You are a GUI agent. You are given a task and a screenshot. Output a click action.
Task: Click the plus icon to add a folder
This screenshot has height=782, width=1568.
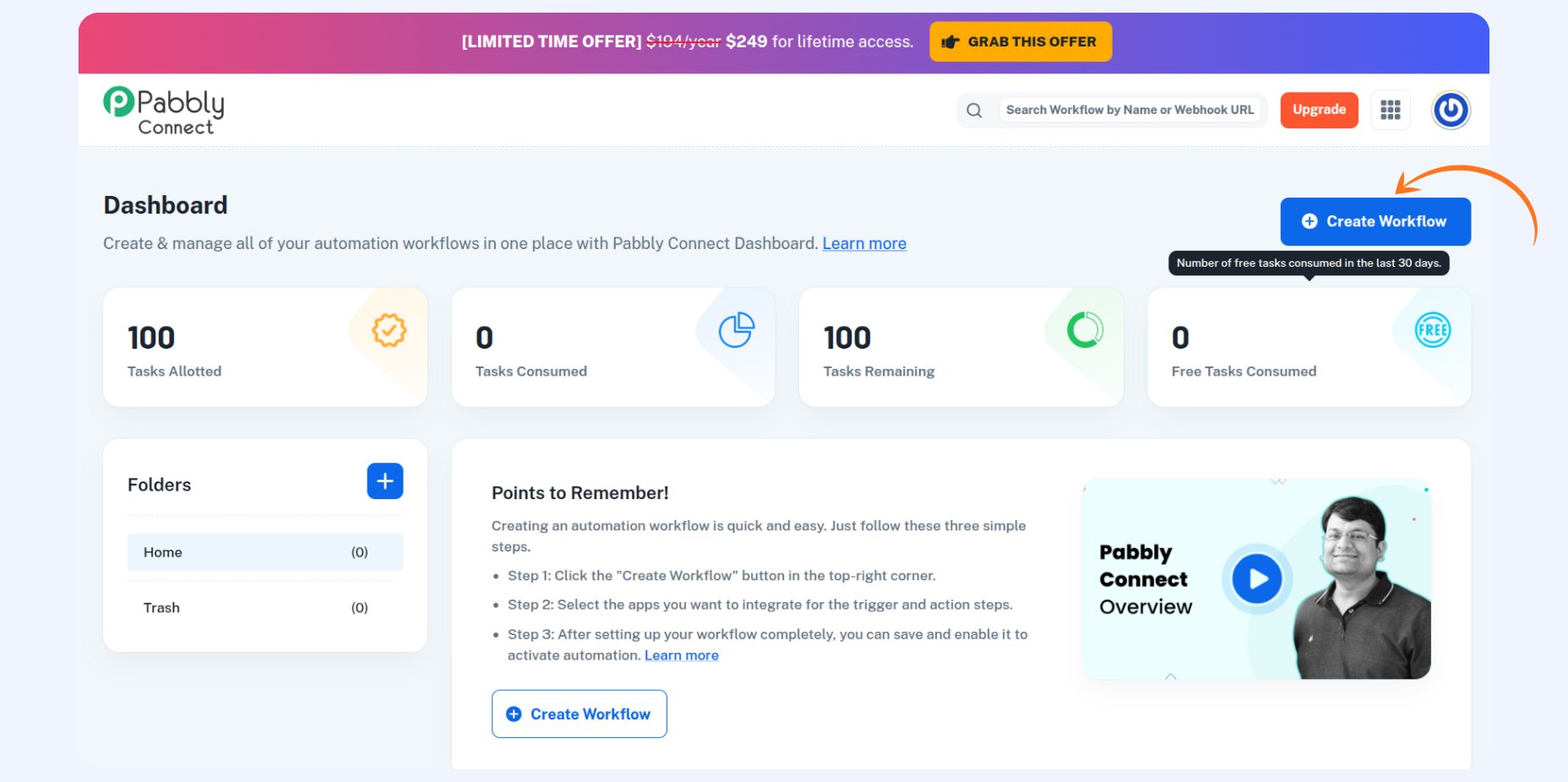[x=384, y=481]
